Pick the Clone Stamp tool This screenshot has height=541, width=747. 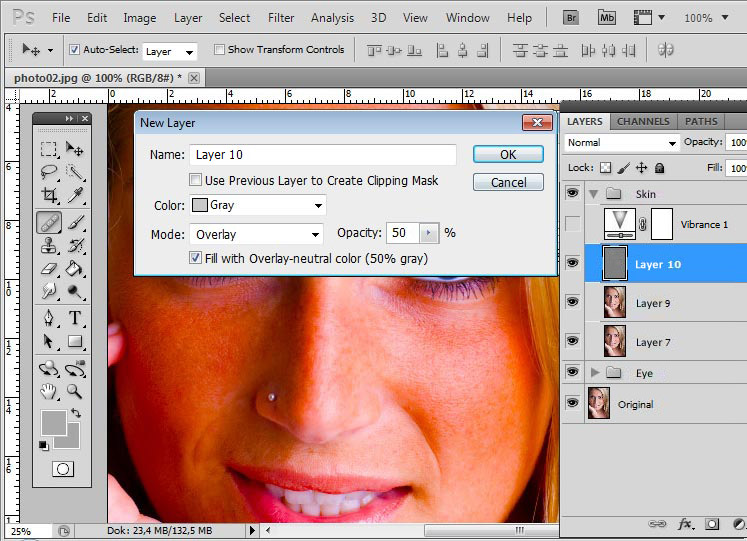pos(47,246)
